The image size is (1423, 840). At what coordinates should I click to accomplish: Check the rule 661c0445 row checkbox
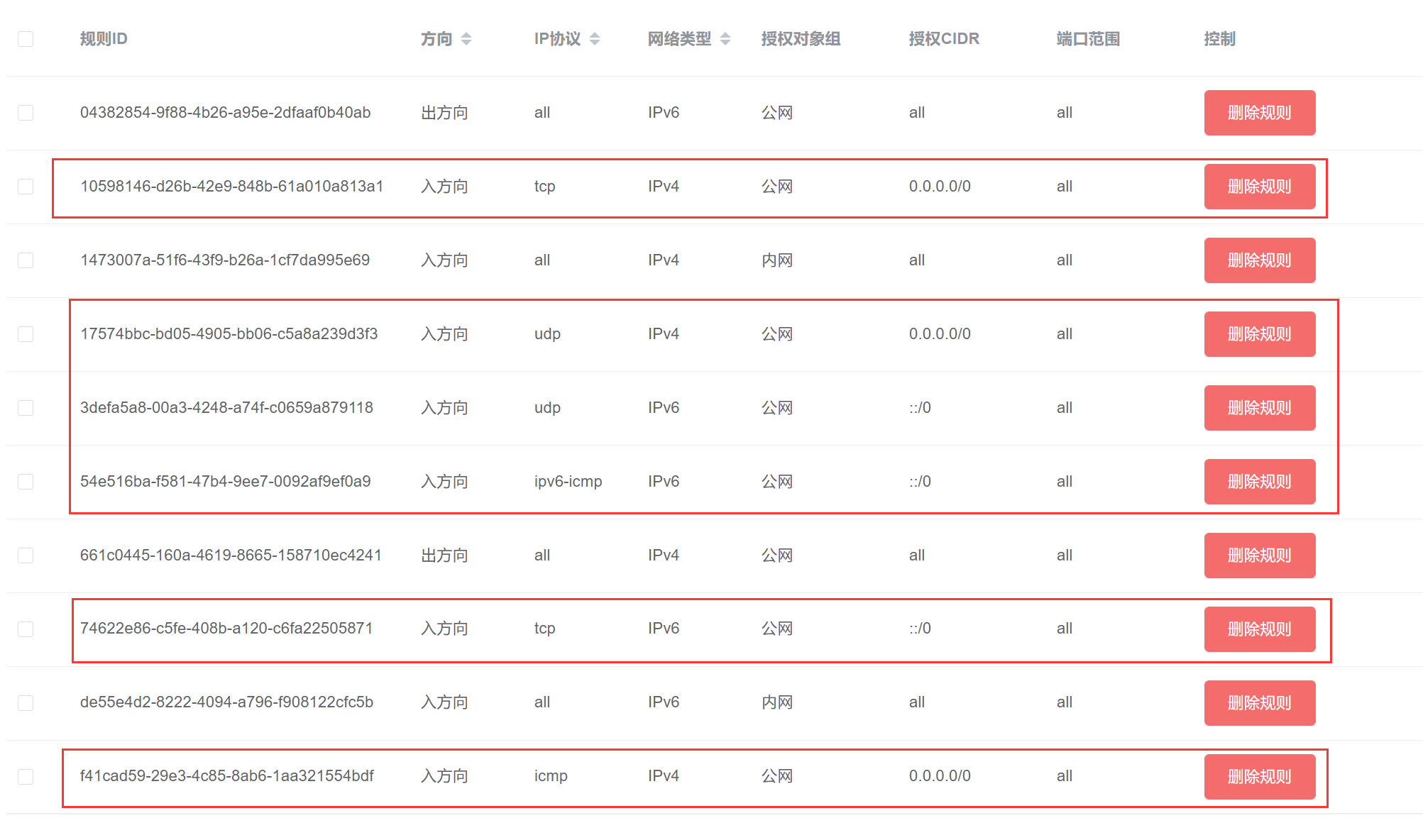pyautogui.click(x=26, y=556)
